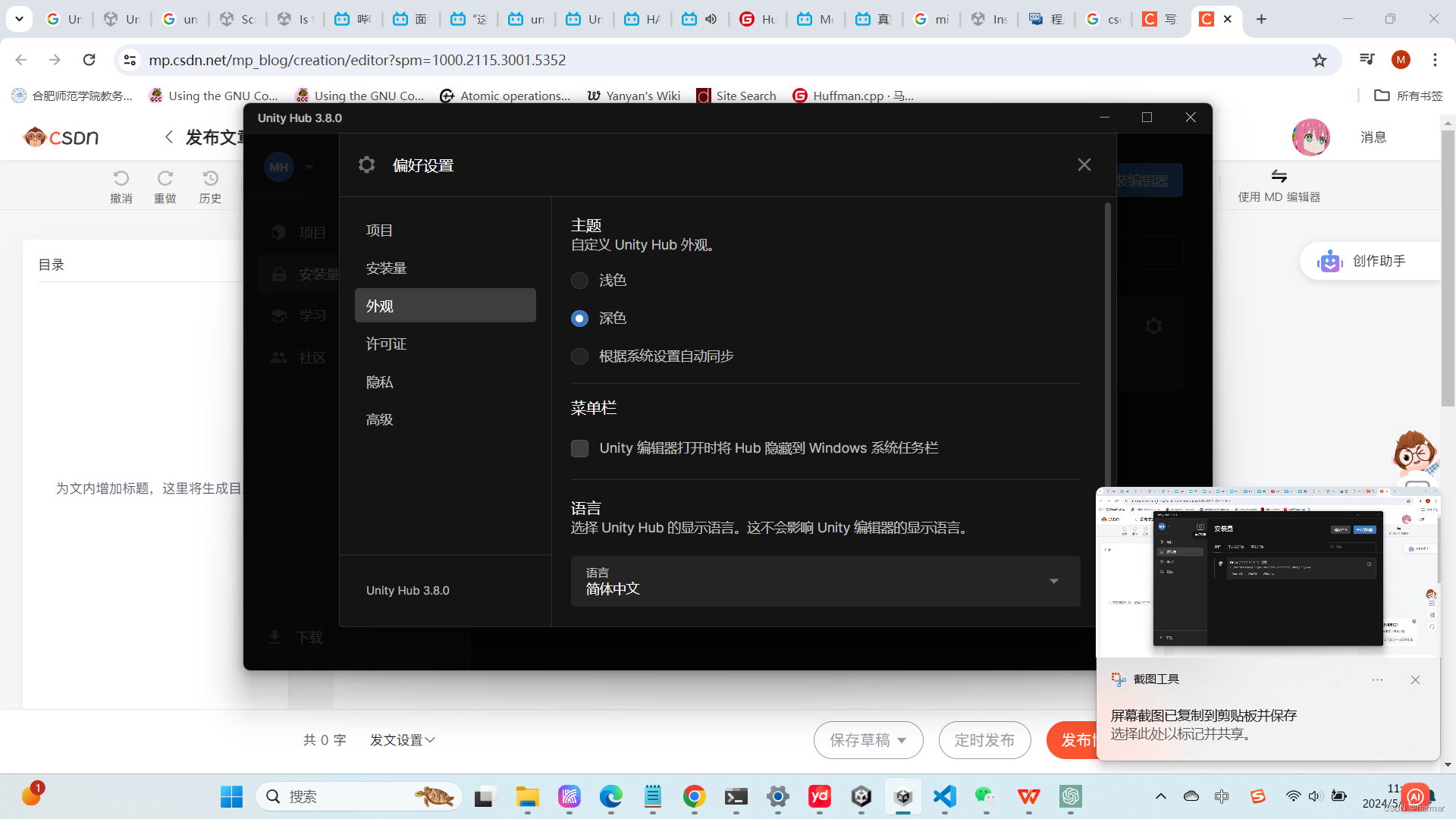This screenshot has width=1456, height=819.
Task: Open 消息 messages link
Action: tap(1373, 137)
